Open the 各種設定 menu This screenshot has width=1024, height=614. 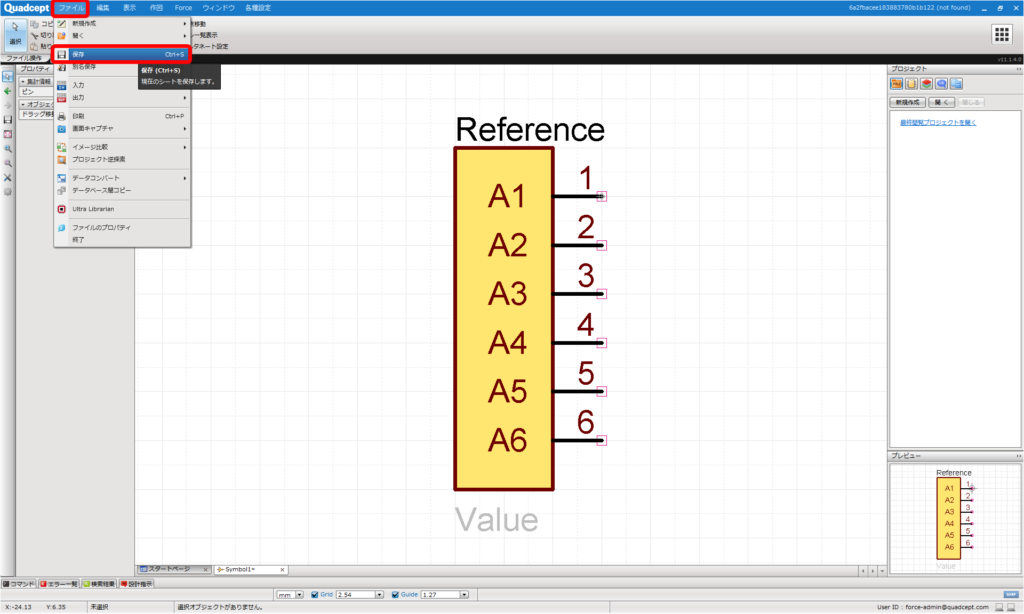(x=258, y=8)
